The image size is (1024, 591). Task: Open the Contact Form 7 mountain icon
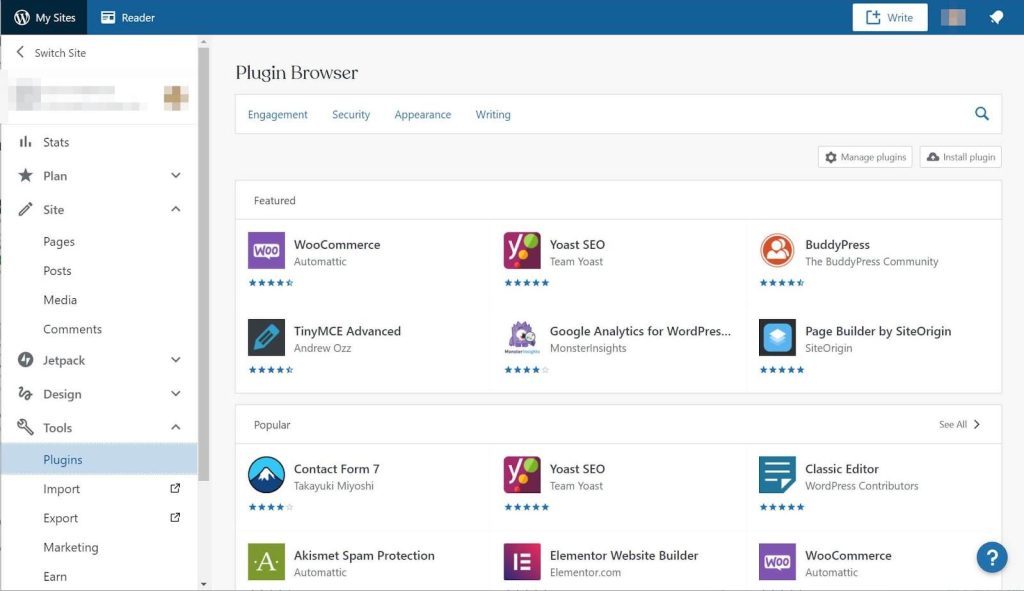tap(266, 475)
